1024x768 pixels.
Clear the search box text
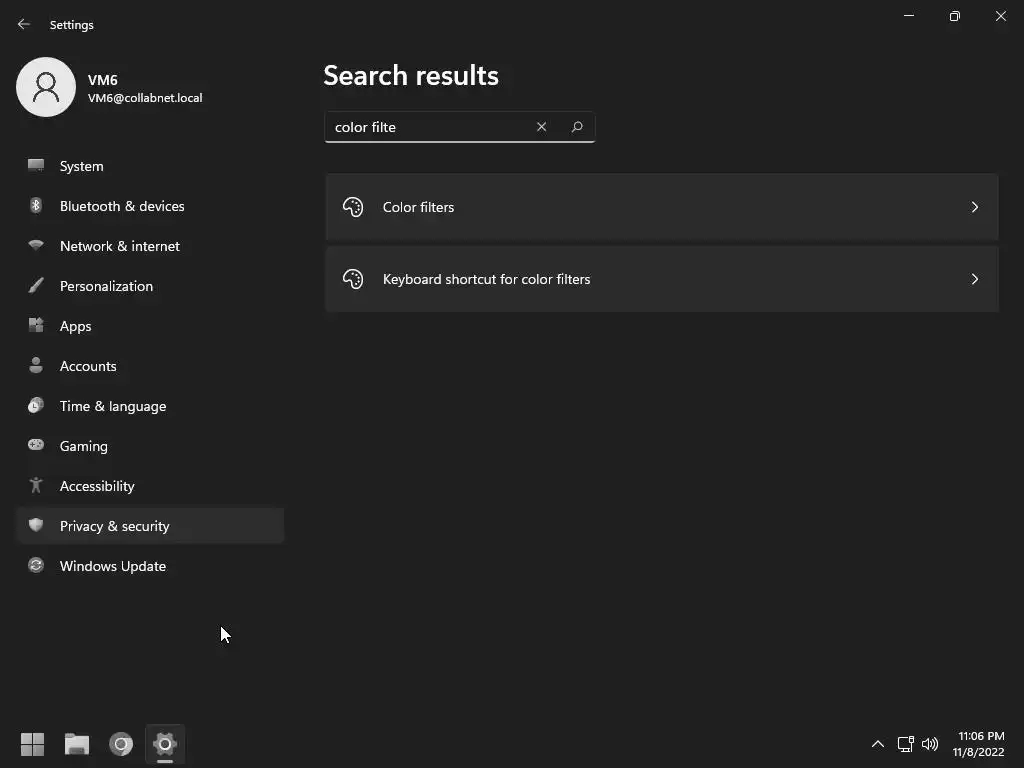541,127
